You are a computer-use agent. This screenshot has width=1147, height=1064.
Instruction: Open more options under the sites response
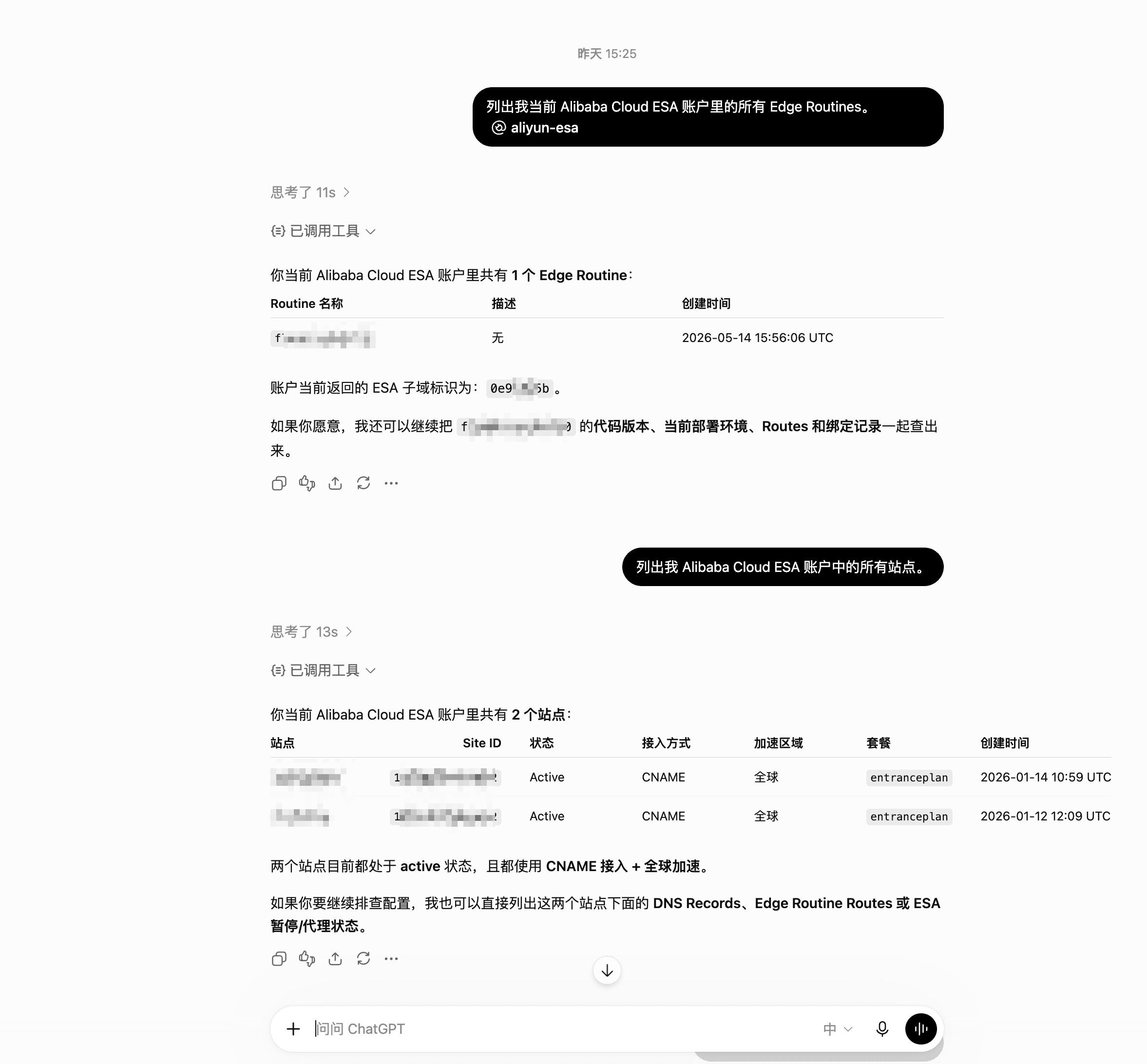pyautogui.click(x=392, y=959)
